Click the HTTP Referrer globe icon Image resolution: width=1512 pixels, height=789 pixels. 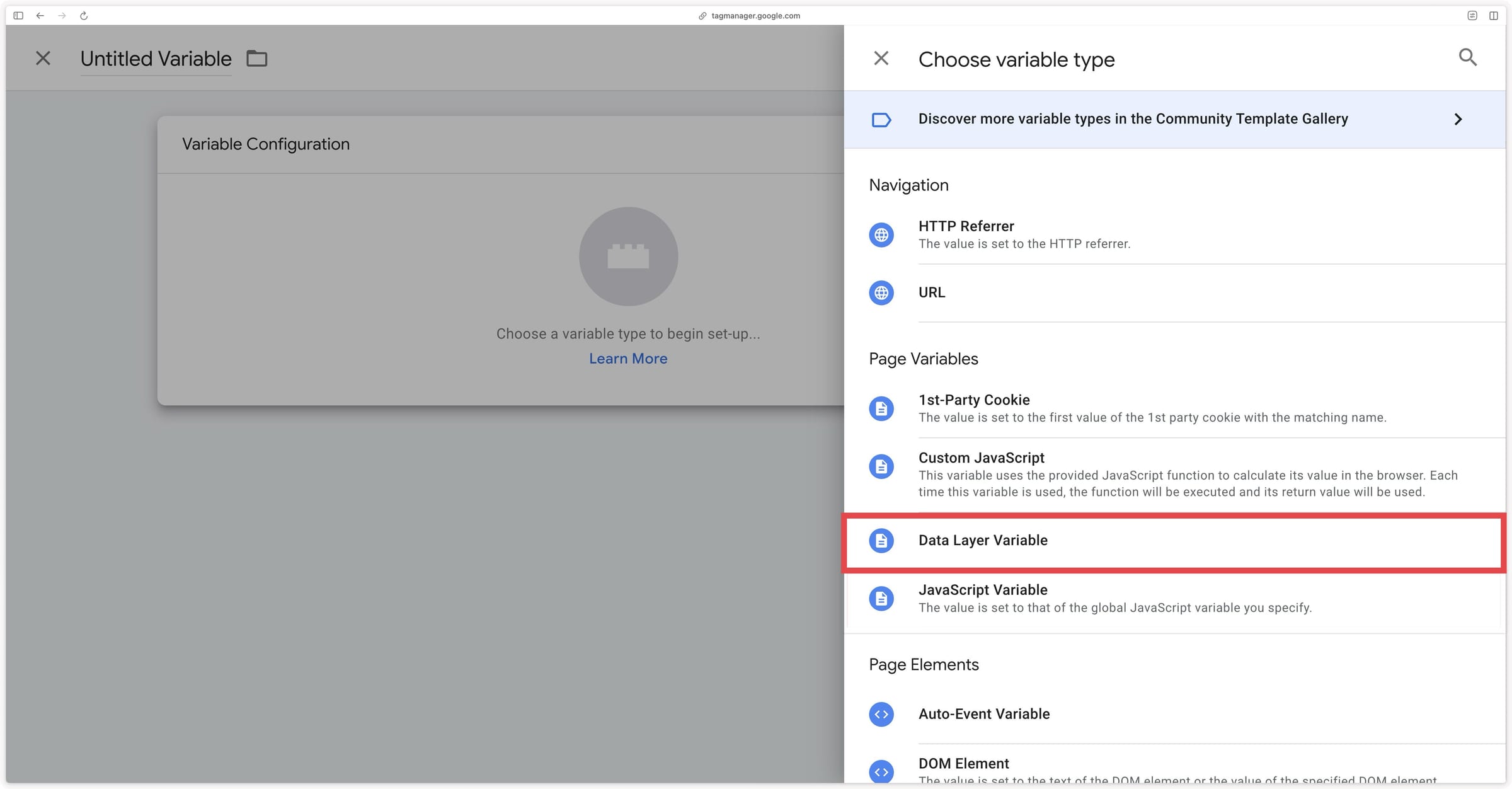[x=881, y=235]
